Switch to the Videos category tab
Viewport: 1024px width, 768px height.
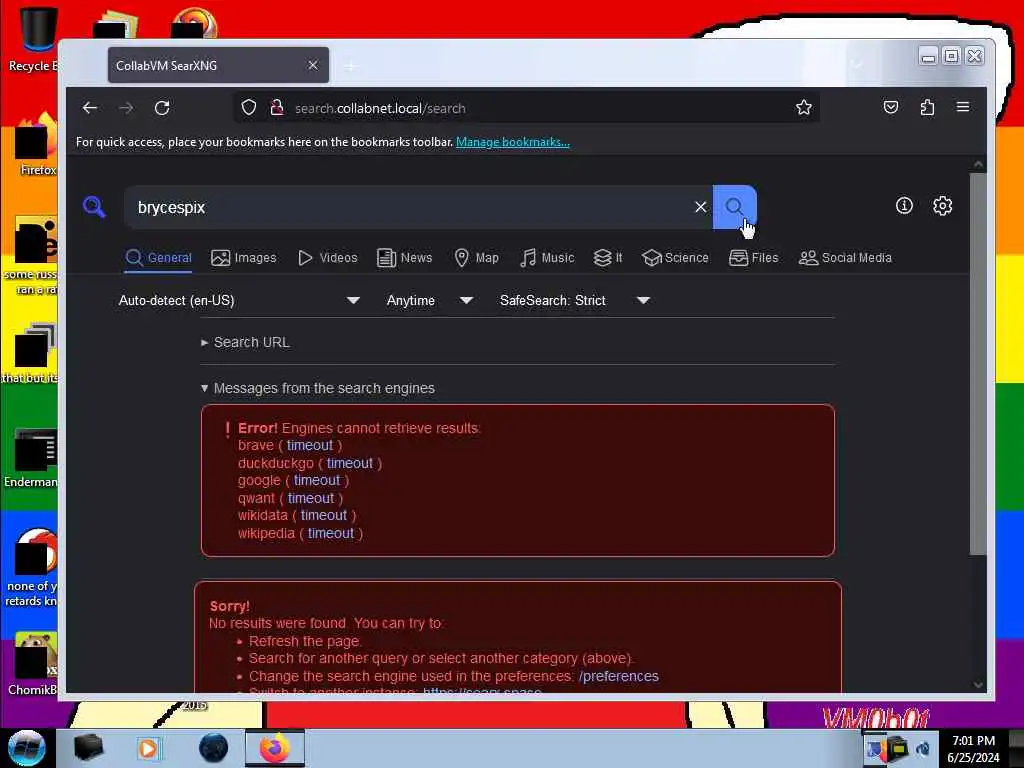click(327, 258)
